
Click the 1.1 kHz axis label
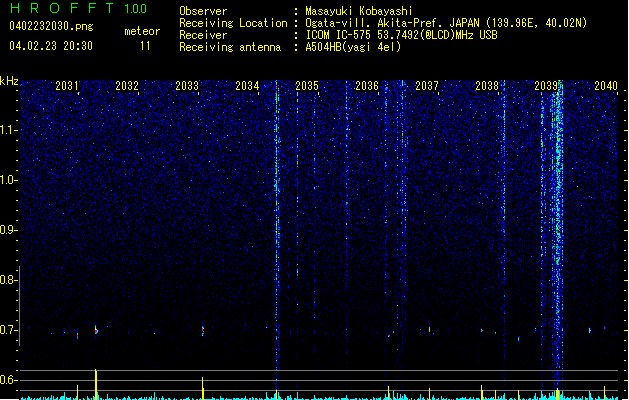[x=8, y=130]
